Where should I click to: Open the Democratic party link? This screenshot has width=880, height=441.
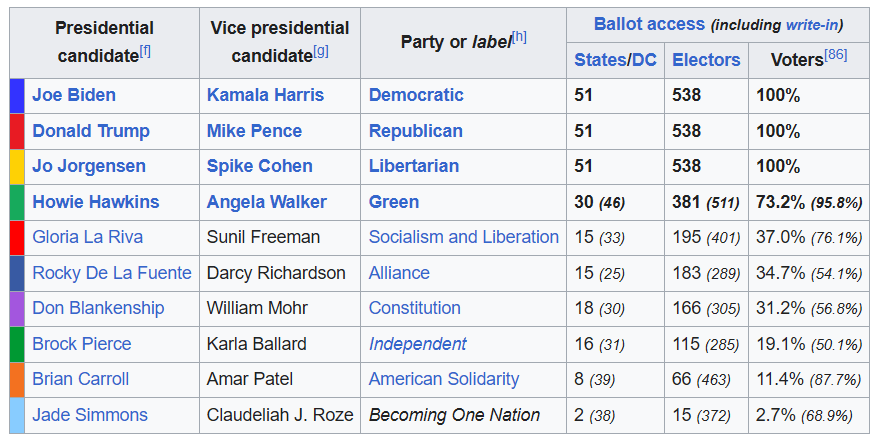point(416,96)
